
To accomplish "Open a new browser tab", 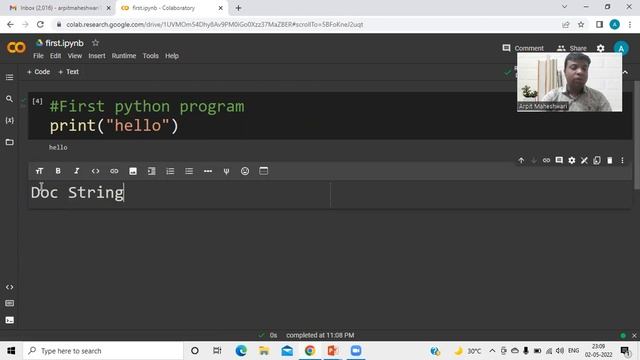I will point(238,8).
